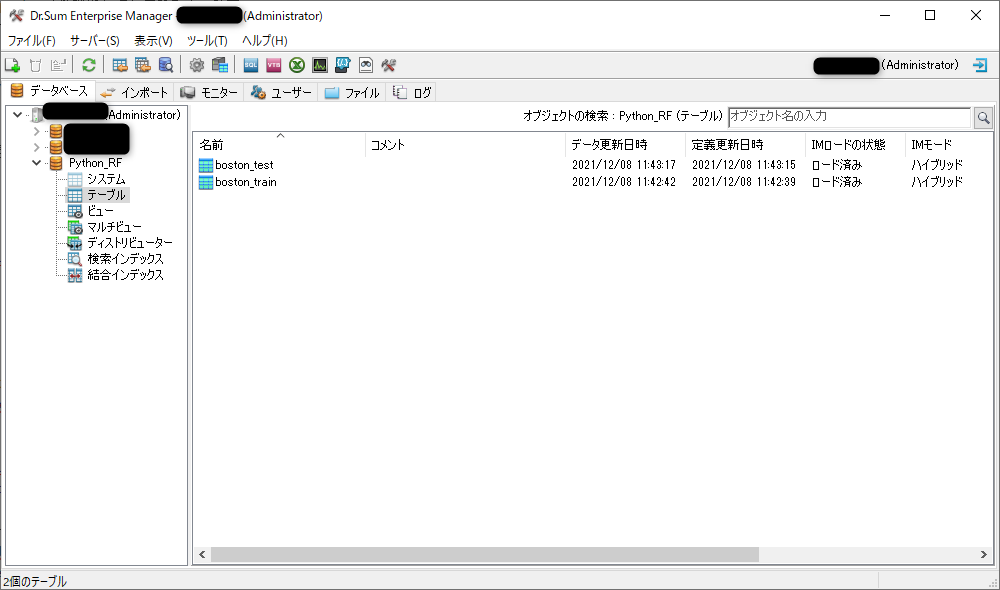Open the サーバー(S) menu
1000x590 pixels.
[x=94, y=41]
